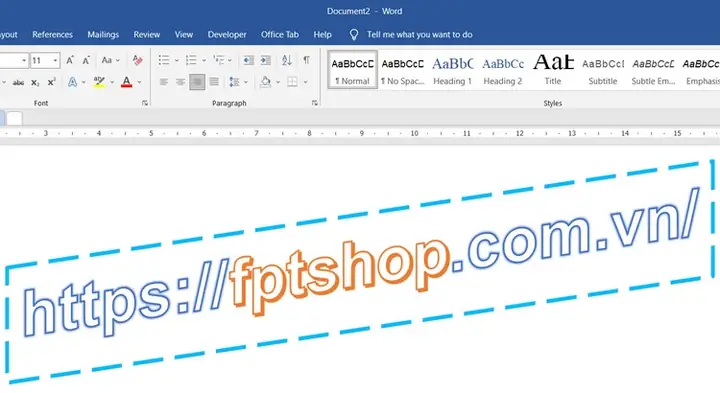Screen dimensions: 720x393
Task: Toggle strikethrough (abc) formatting
Action: point(18,83)
